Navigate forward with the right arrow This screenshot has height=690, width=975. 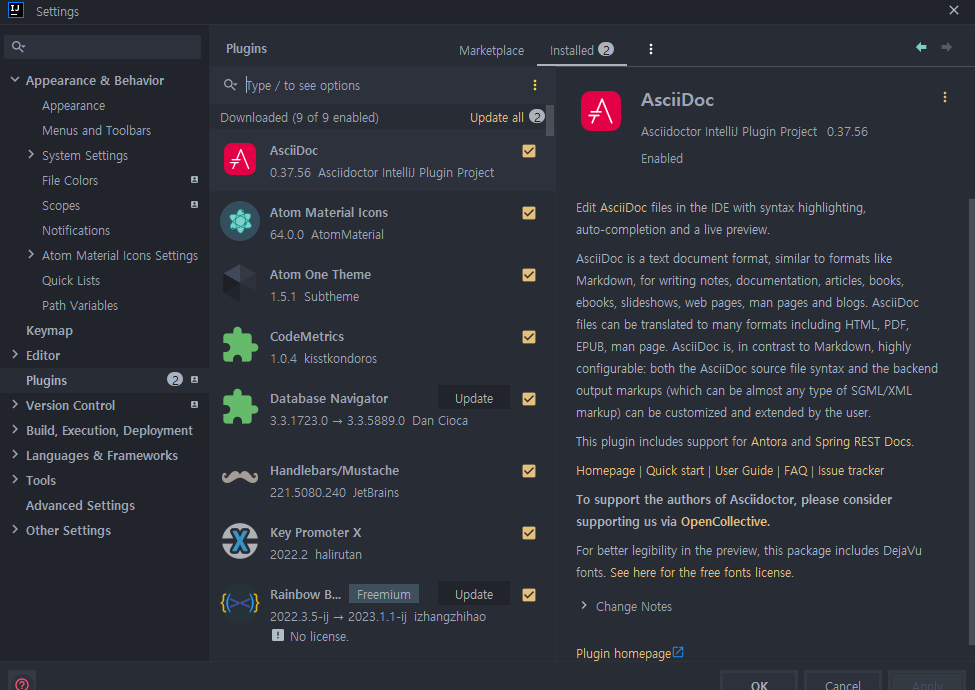point(946,47)
